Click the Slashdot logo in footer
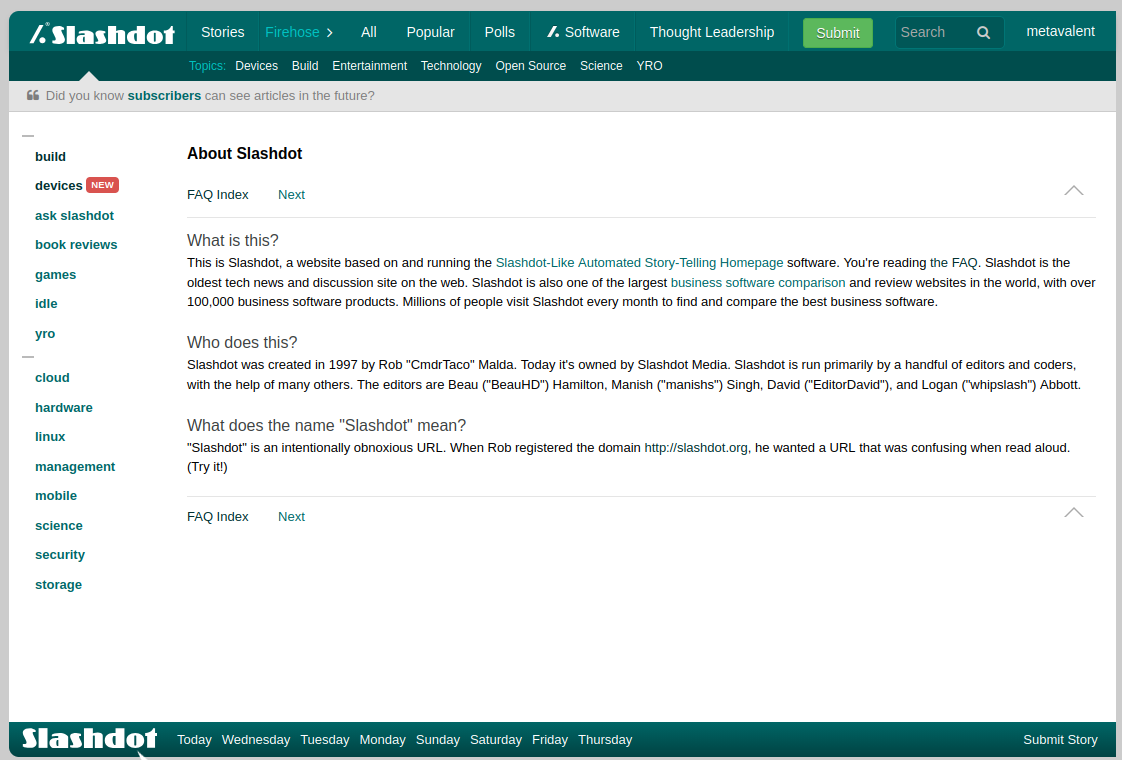Viewport: 1122px width, 760px height. point(90,739)
